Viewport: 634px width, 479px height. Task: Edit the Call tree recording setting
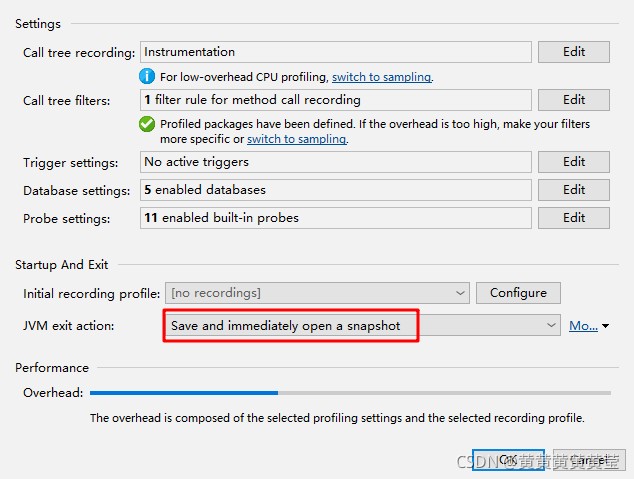573,52
